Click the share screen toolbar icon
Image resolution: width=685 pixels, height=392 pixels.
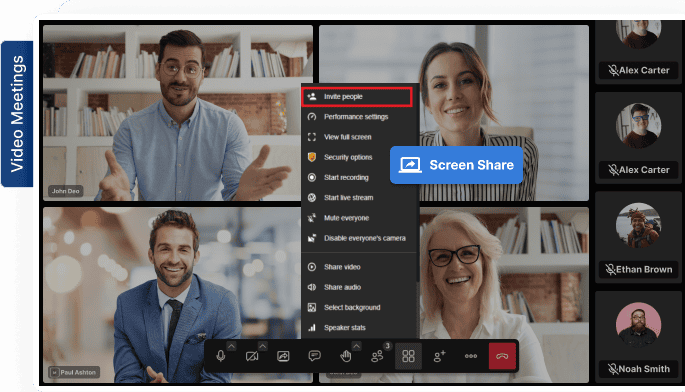(283, 356)
